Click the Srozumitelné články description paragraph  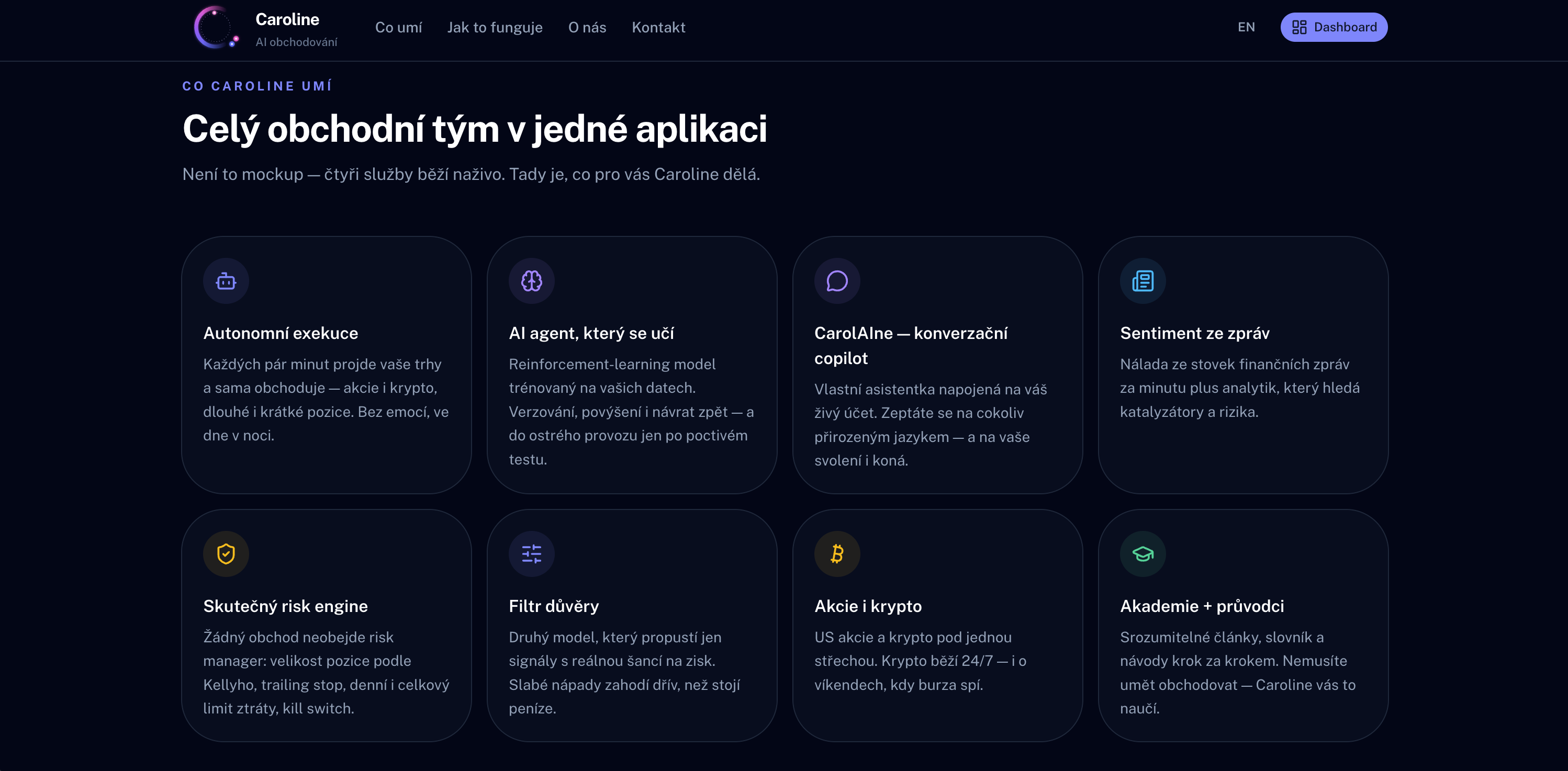(x=1237, y=673)
